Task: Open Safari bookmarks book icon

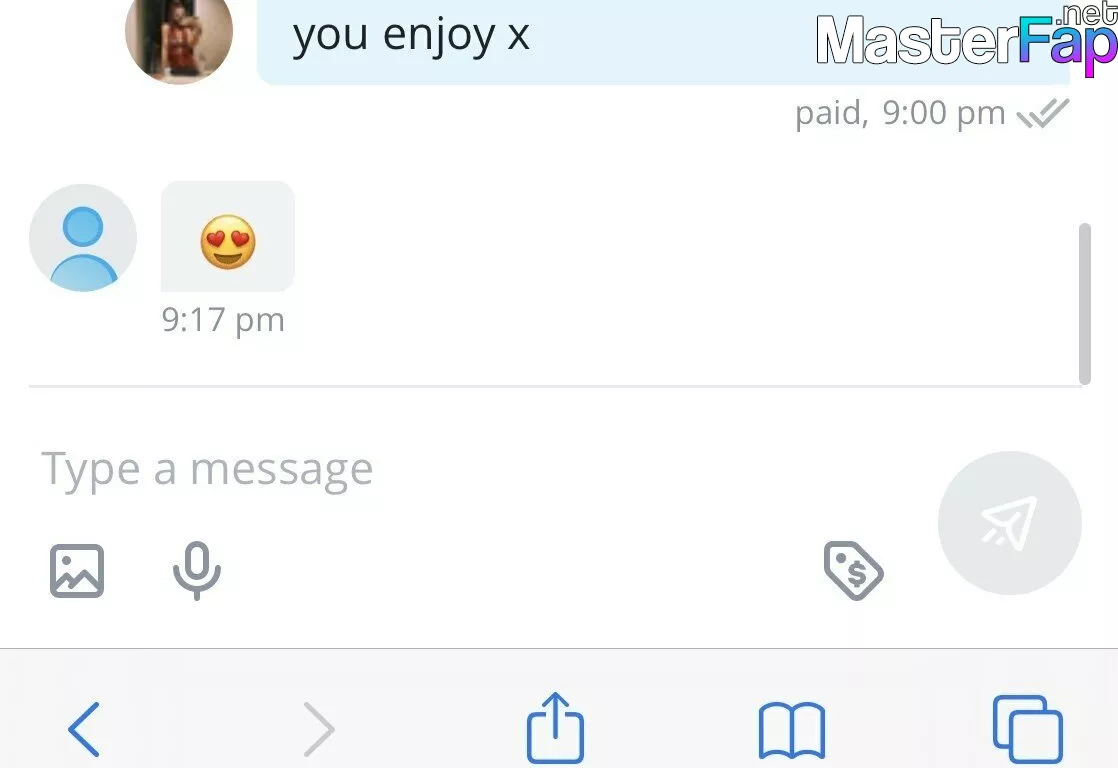Action: tap(792, 730)
